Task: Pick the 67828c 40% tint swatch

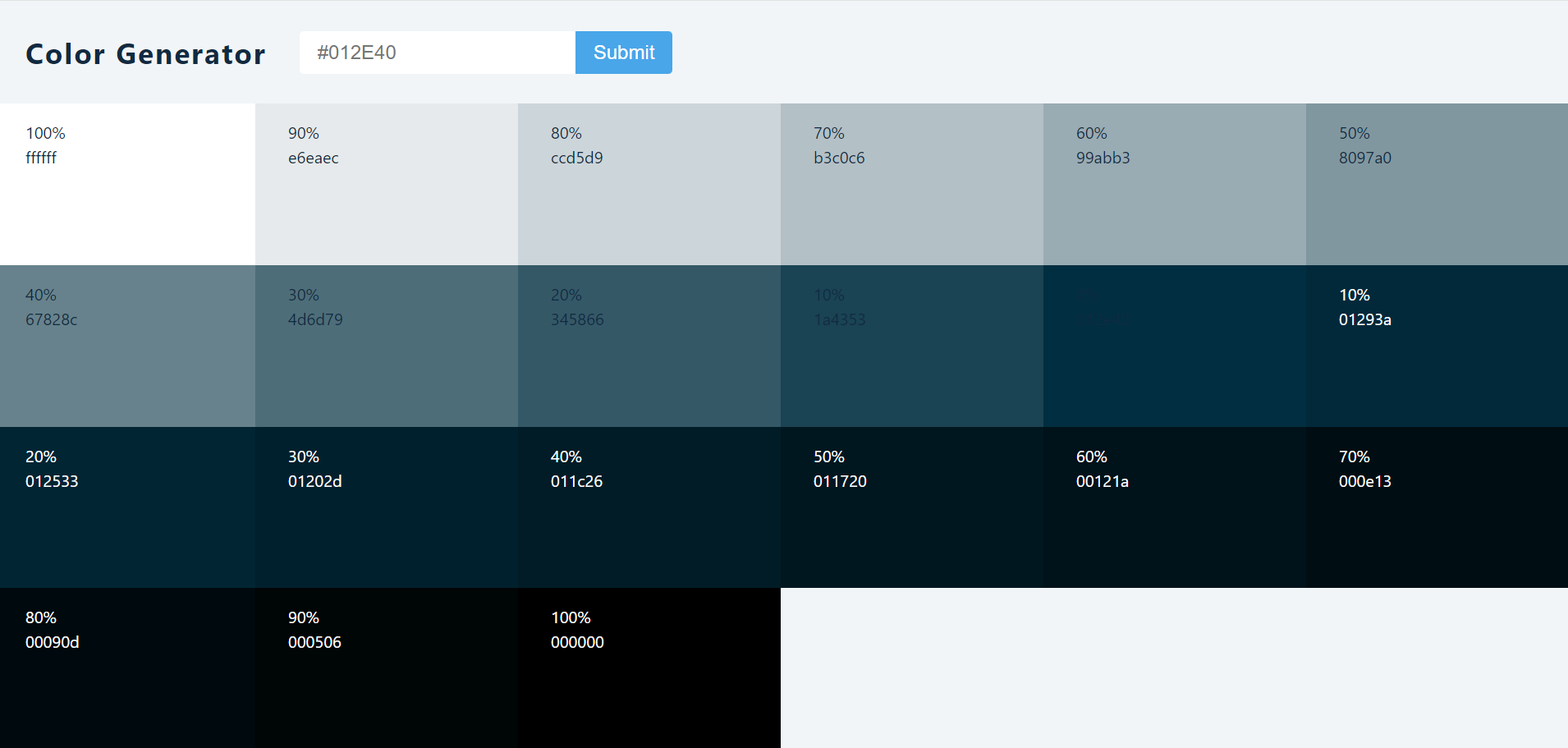Action: click(x=127, y=346)
